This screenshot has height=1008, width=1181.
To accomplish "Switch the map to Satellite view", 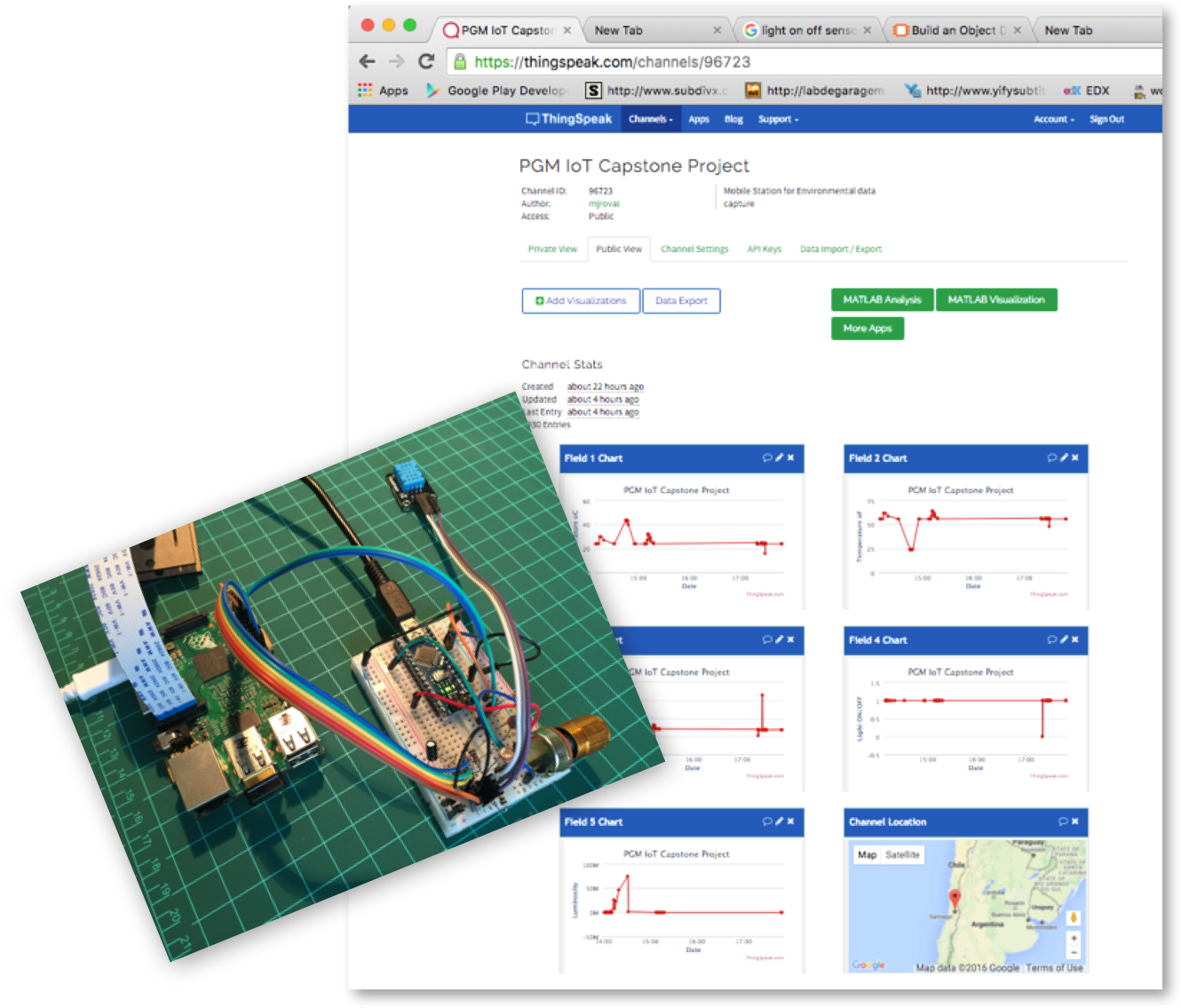I will pos(903,854).
